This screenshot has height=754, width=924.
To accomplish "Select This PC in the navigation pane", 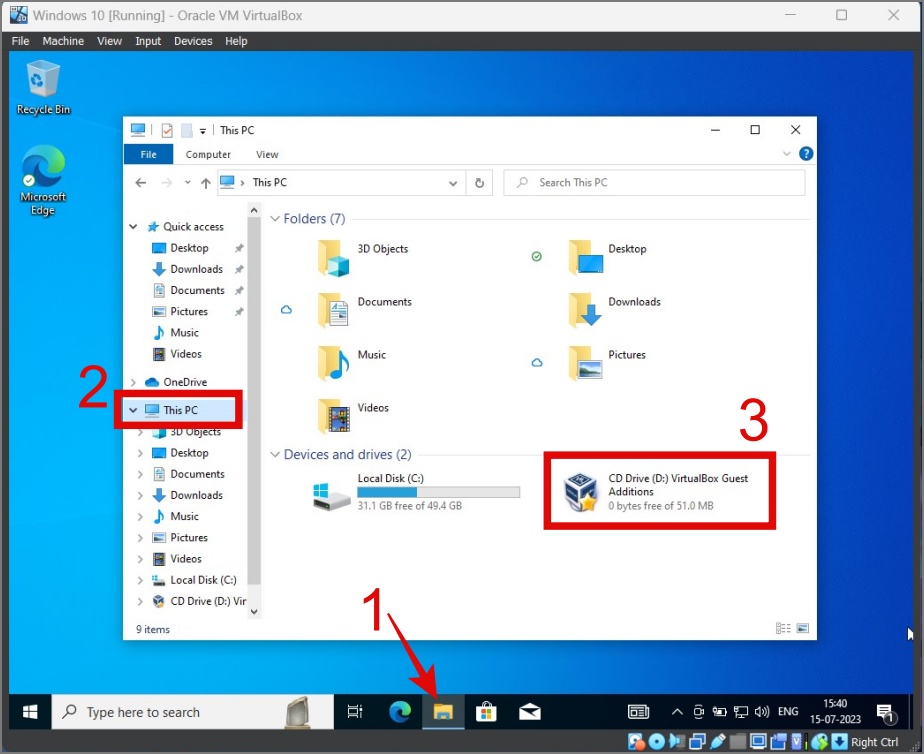I will pyautogui.click(x=179, y=409).
